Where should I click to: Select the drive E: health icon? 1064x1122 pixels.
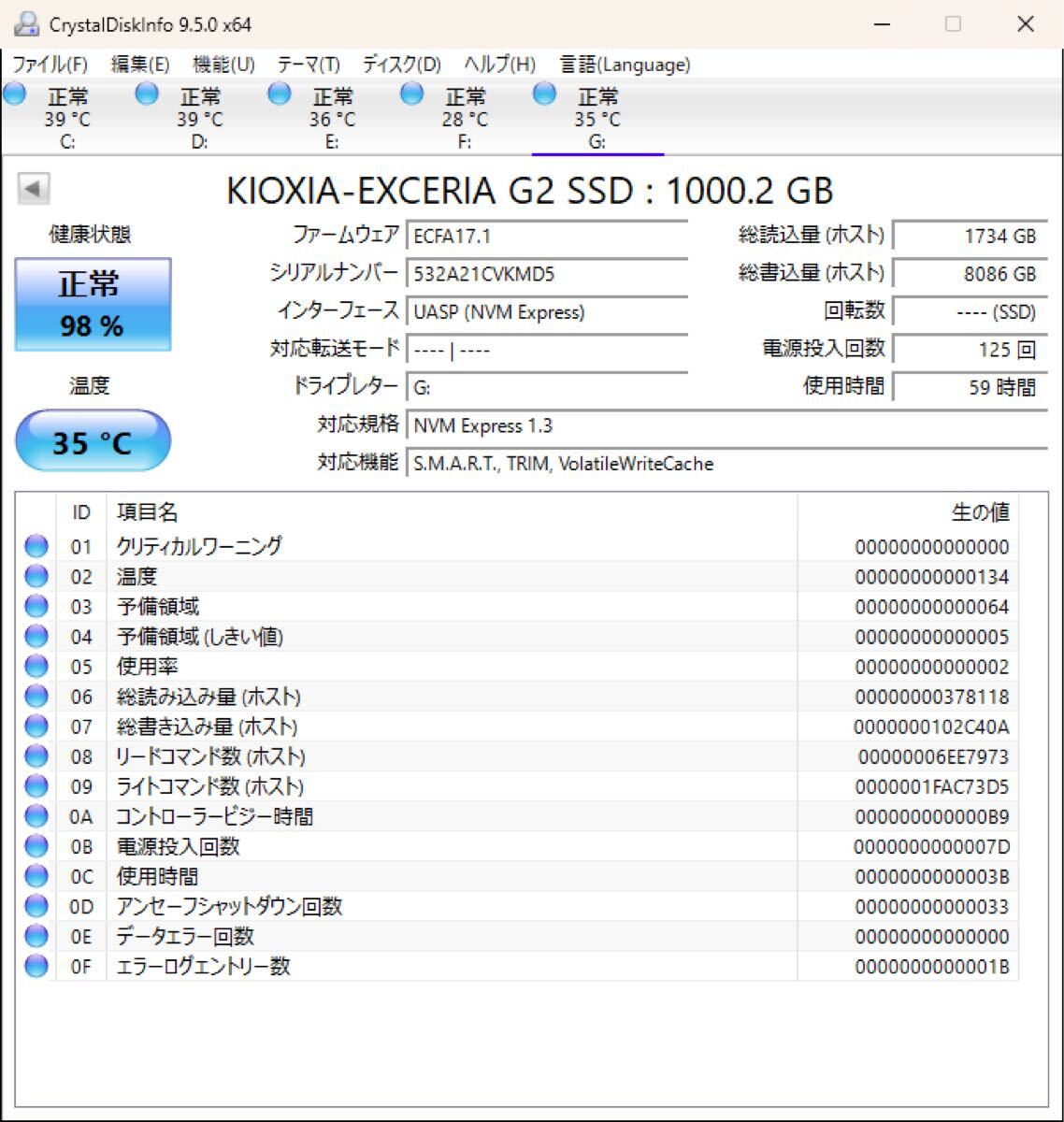[x=278, y=93]
